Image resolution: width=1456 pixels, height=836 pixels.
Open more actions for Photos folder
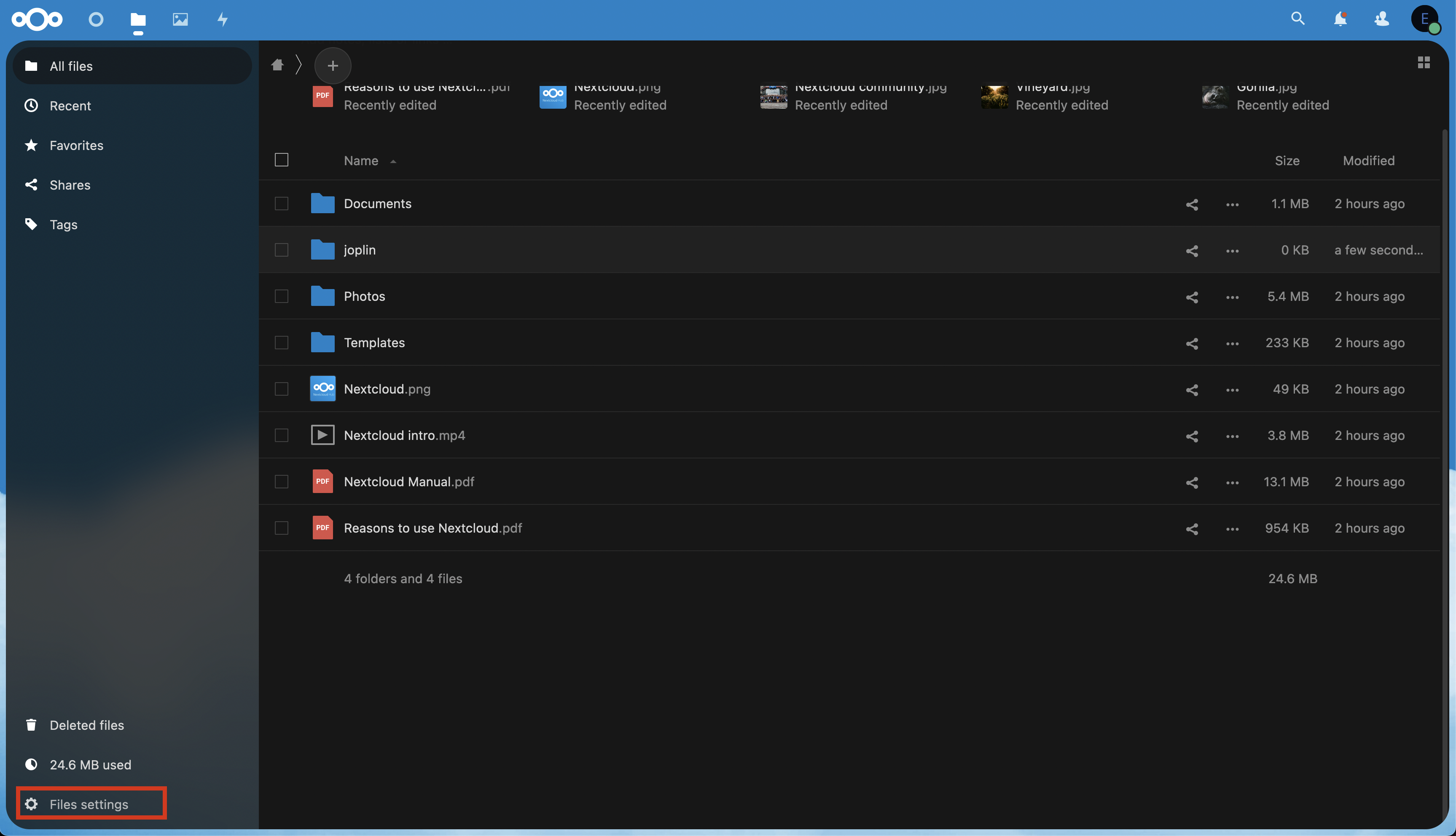point(1232,297)
